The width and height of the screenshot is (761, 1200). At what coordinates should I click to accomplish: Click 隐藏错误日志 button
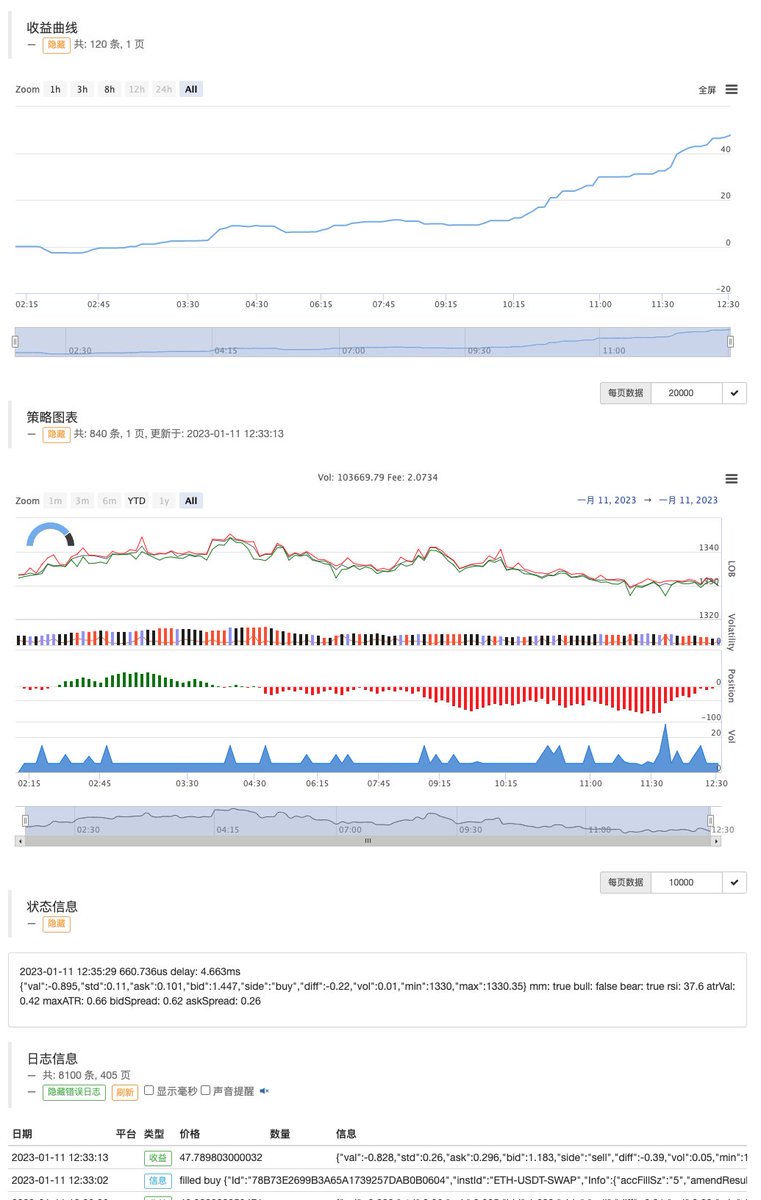coord(73,1091)
